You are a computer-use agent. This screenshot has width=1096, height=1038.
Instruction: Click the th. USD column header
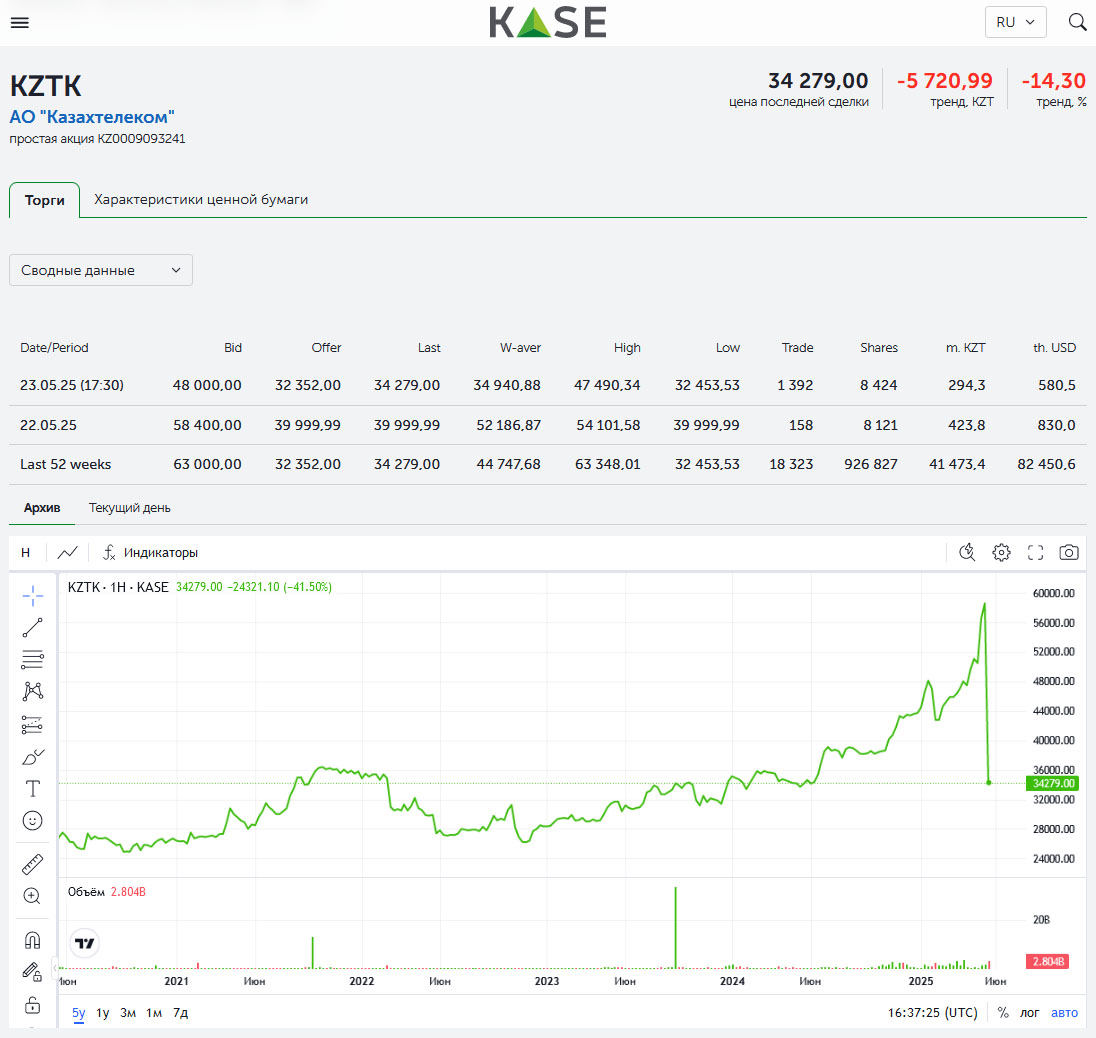1055,347
